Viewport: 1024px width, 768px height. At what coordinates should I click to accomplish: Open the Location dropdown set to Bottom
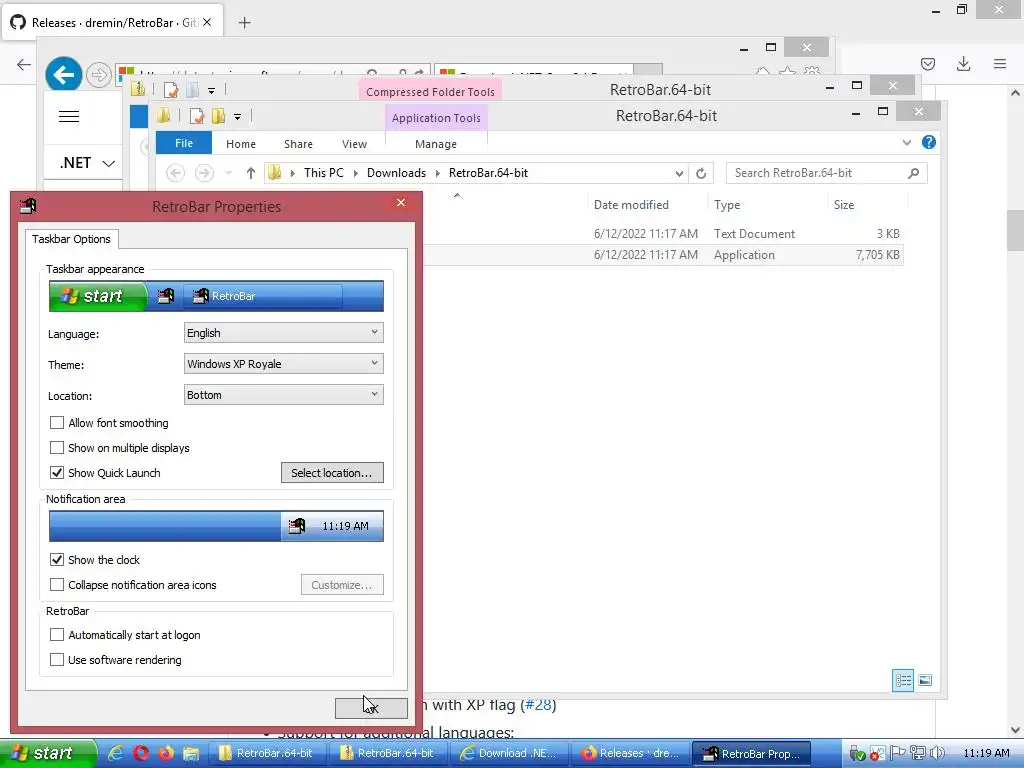point(283,395)
